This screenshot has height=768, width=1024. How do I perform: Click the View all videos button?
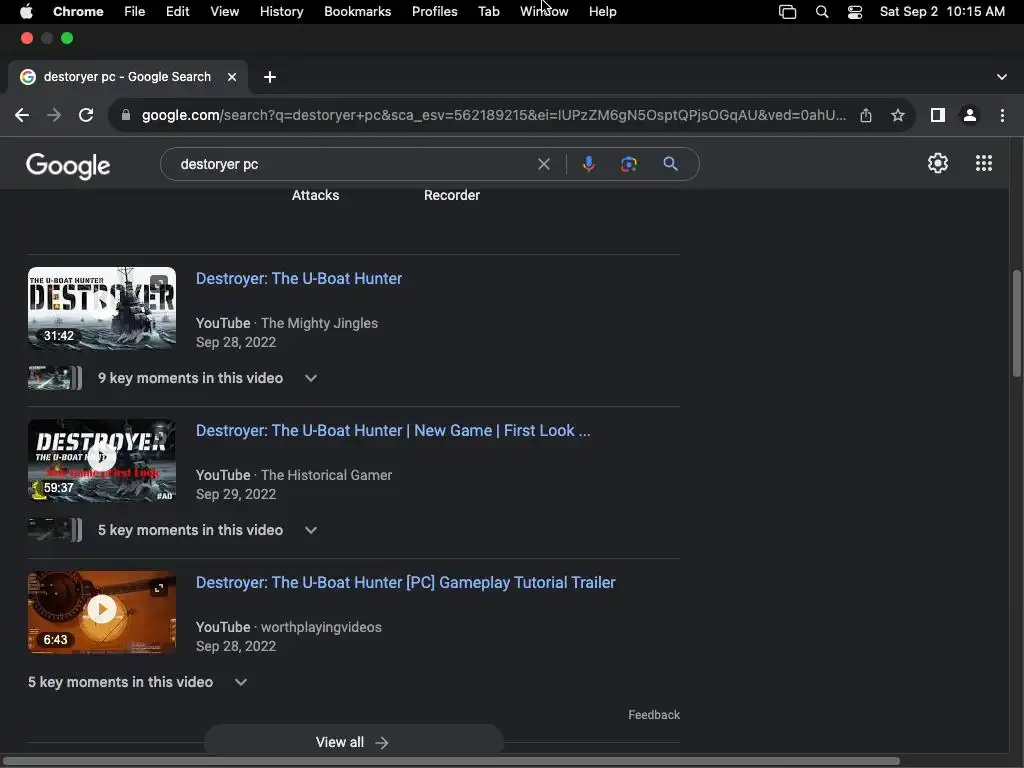353,743
